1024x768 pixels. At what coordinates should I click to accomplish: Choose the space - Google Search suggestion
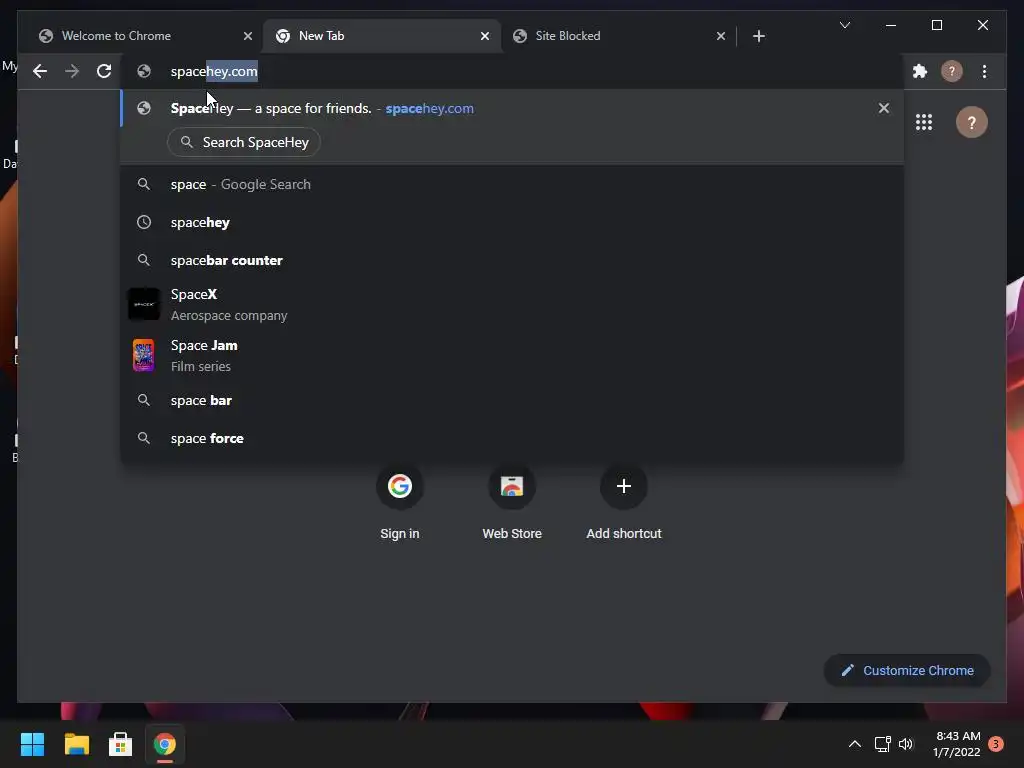click(513, 185)
